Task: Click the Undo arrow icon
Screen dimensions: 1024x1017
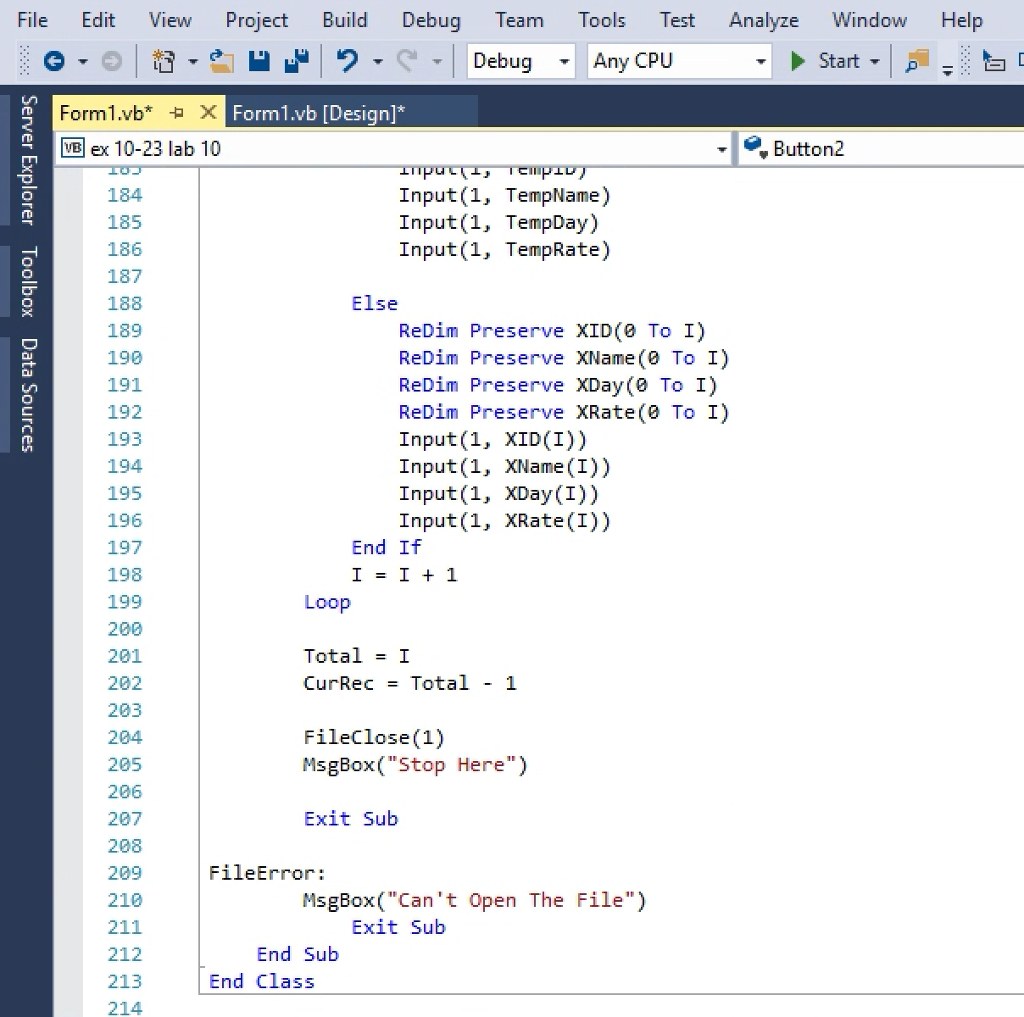Action: click(347, 62)
